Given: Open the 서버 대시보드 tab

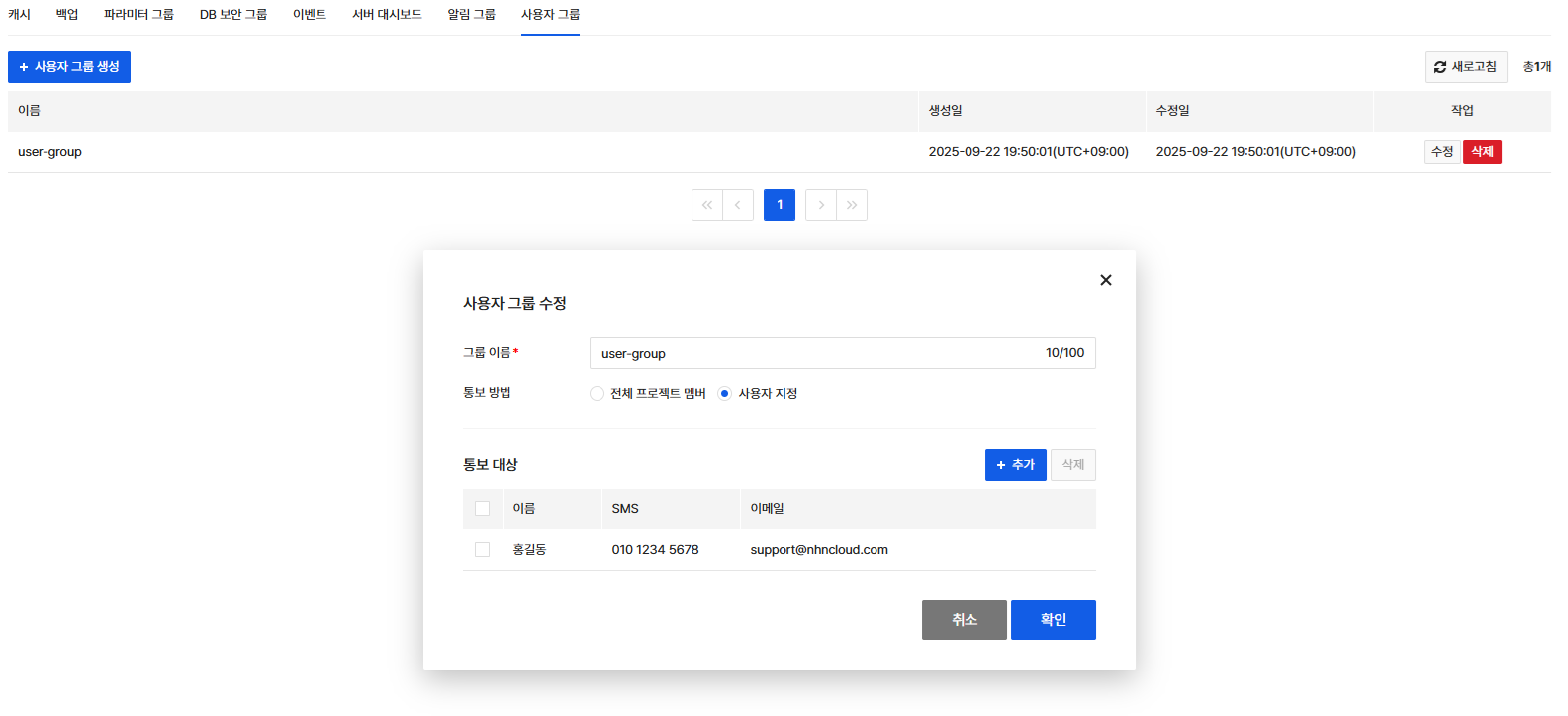Looking at the screenshot, I should 387,15.
